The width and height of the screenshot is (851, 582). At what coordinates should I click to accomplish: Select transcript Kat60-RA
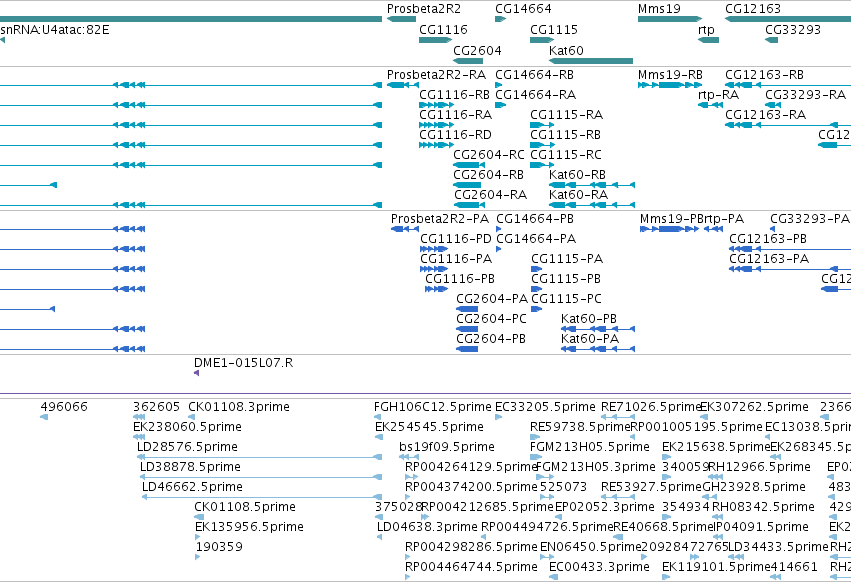578,194
